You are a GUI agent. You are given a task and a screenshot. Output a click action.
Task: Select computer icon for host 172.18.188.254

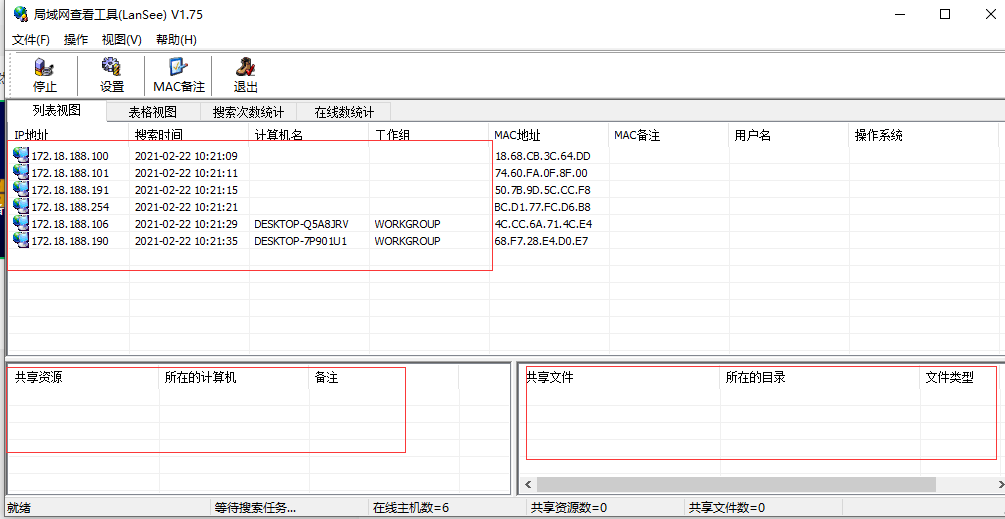[21, 207]
